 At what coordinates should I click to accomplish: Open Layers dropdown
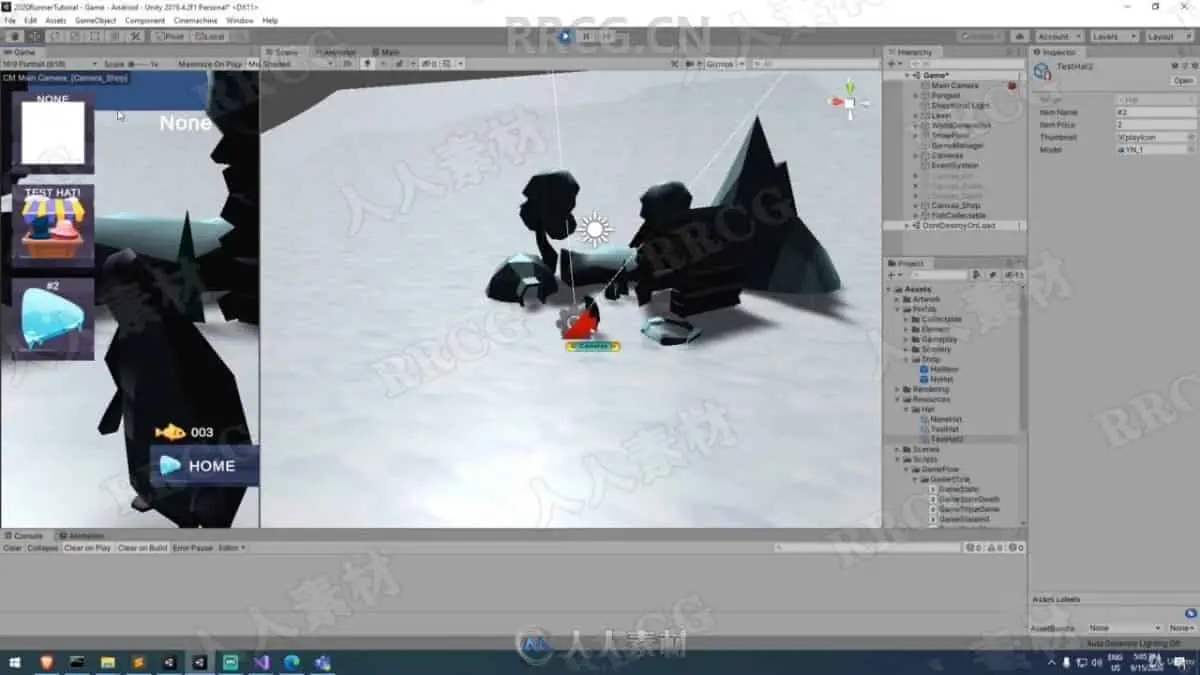(1113, 36)
